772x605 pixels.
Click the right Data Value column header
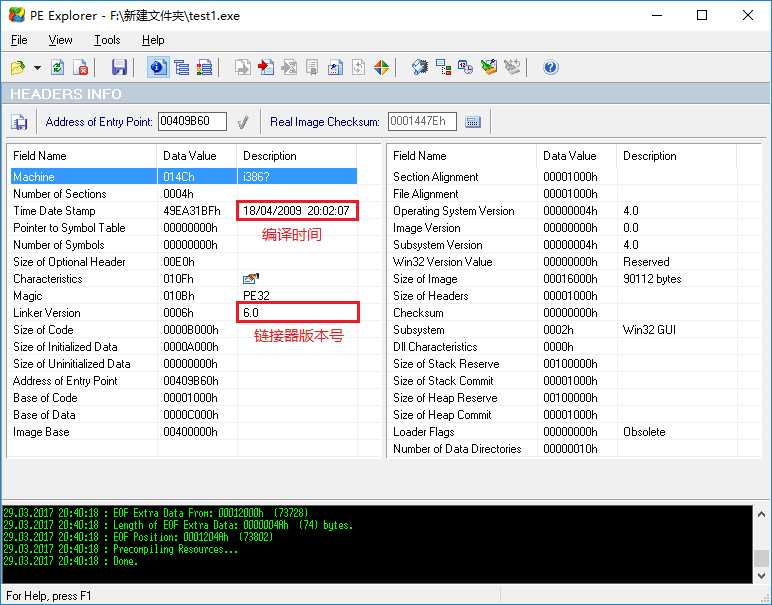tap(577, 156)
